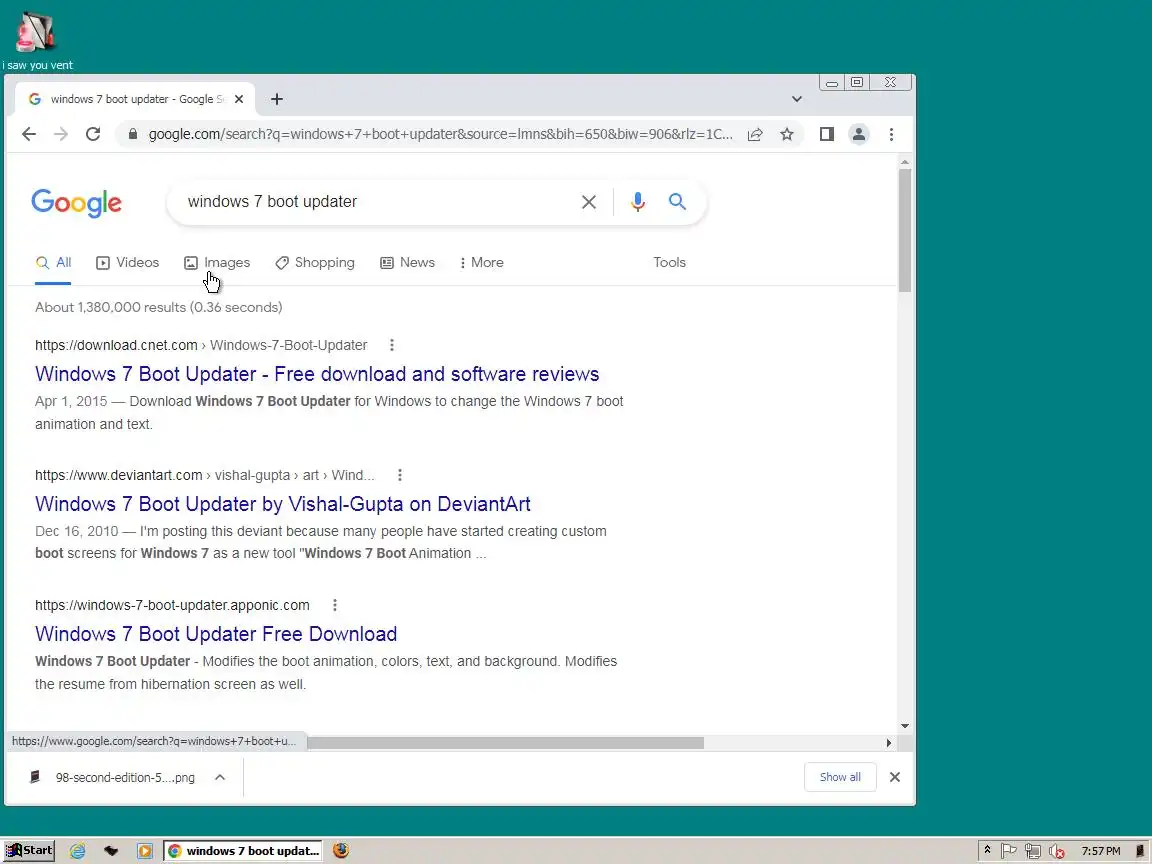Viewport: 1152px width, 864px height.
Task: Clear the search box with the X
Action: coord(588,202)
